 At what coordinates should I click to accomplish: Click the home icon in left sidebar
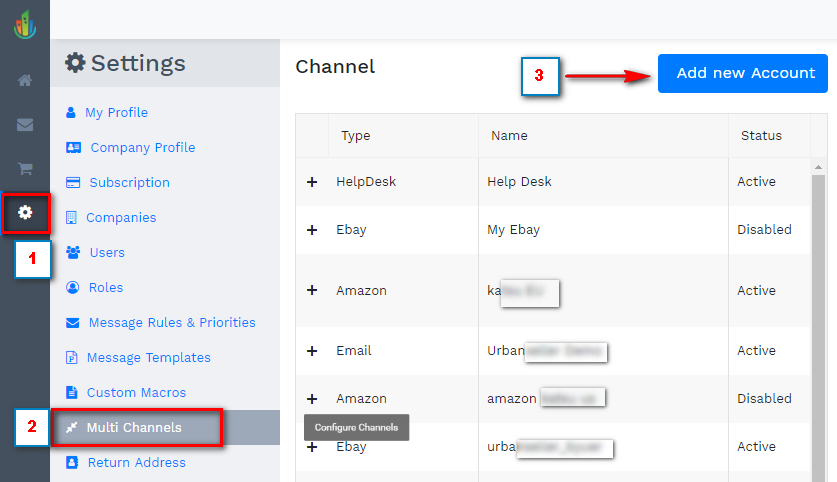[x=25, y=80]
